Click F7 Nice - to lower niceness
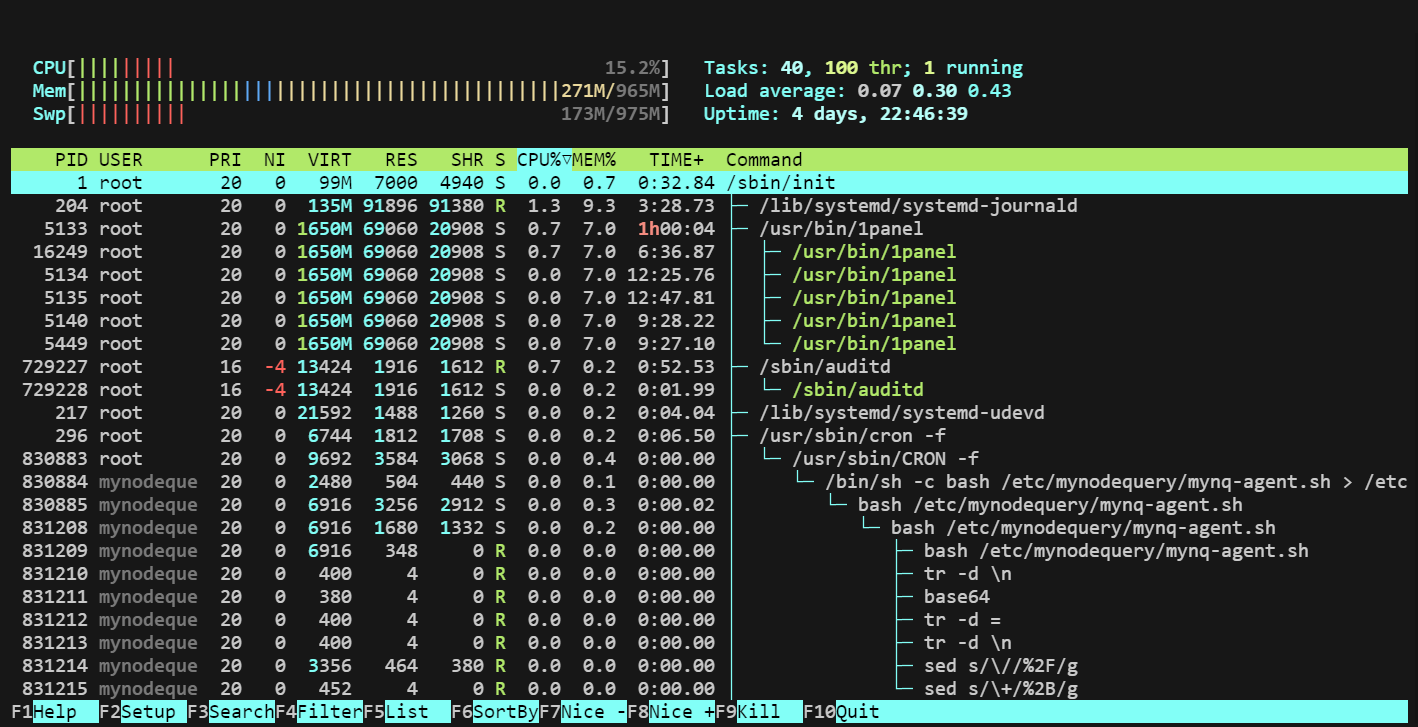1418x727 pixels. (x=583, y=712)
